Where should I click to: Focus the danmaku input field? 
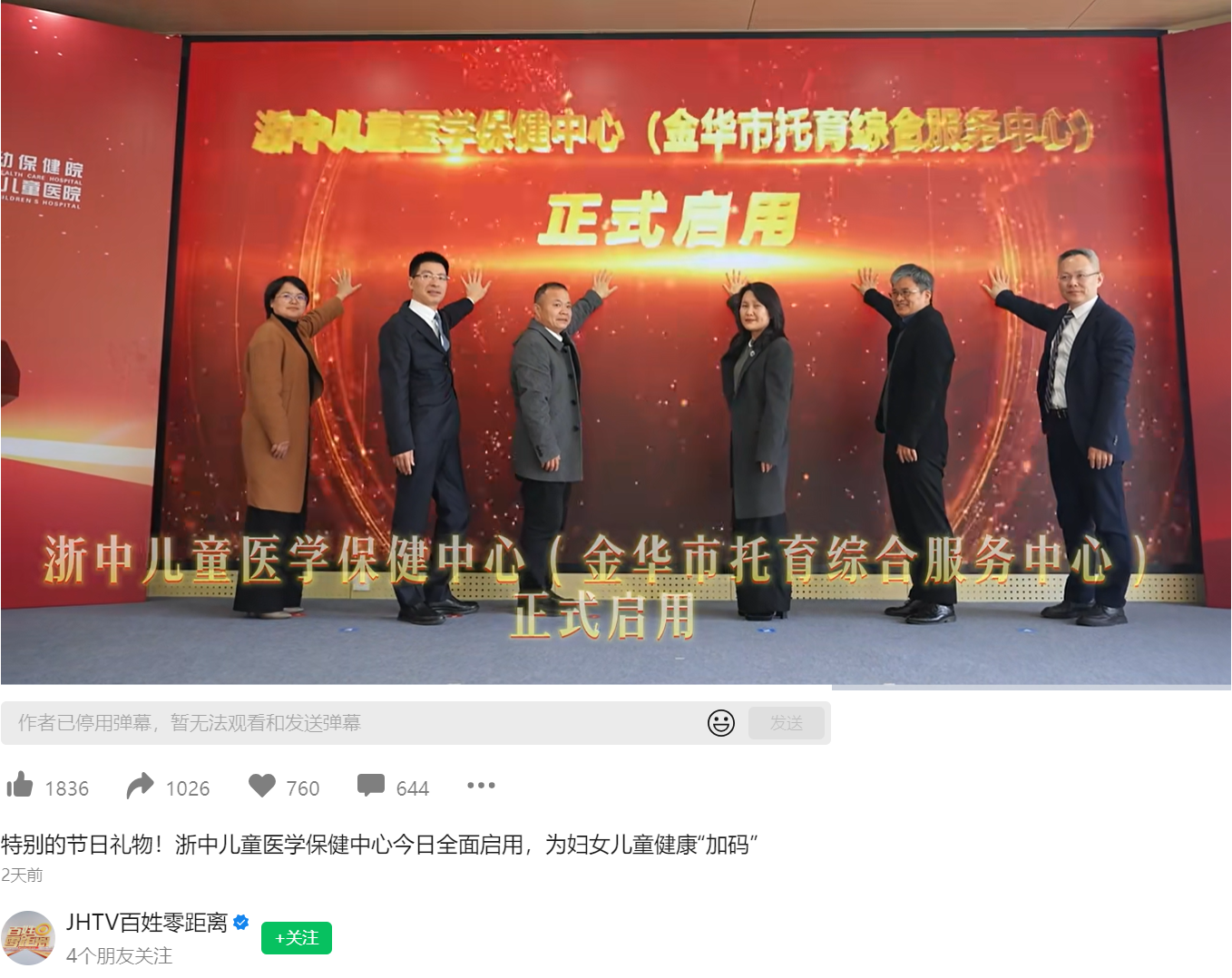coord(354,723)
